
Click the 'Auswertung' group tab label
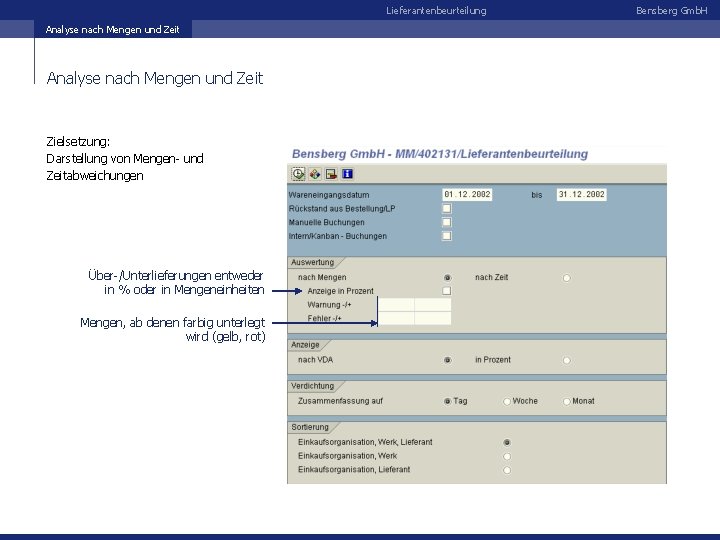click(x=312, y=262)
